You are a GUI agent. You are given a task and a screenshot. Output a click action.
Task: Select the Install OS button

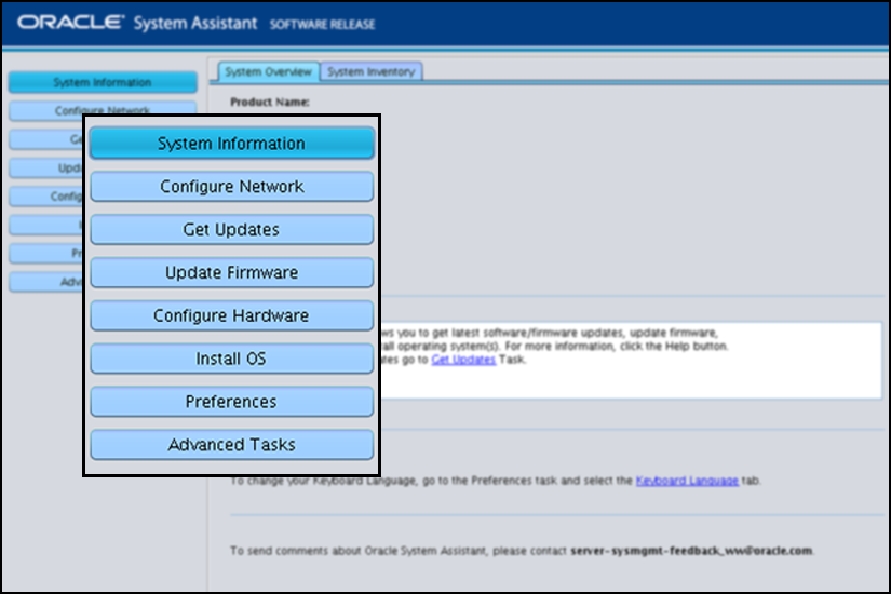(x=232, y=359)
